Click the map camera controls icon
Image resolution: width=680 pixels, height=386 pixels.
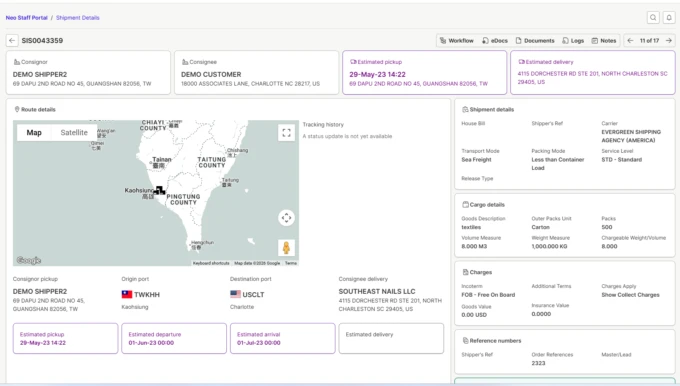[x=286, y=218]
